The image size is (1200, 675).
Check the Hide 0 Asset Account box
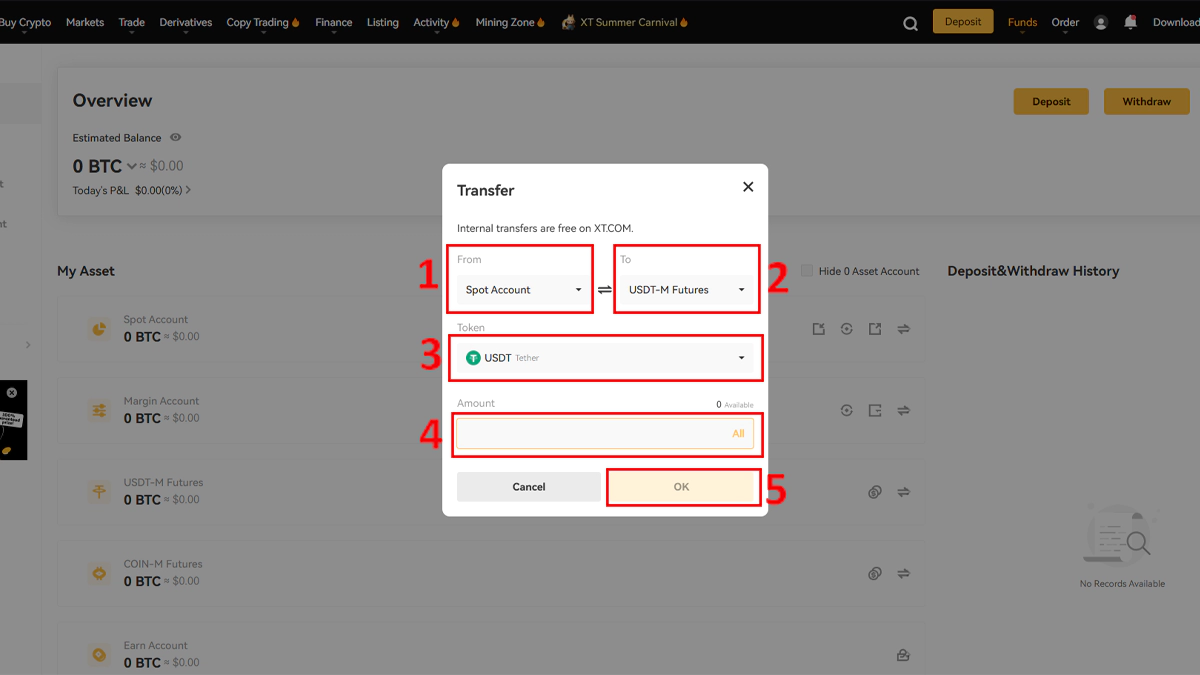click(x=807, y=271)
